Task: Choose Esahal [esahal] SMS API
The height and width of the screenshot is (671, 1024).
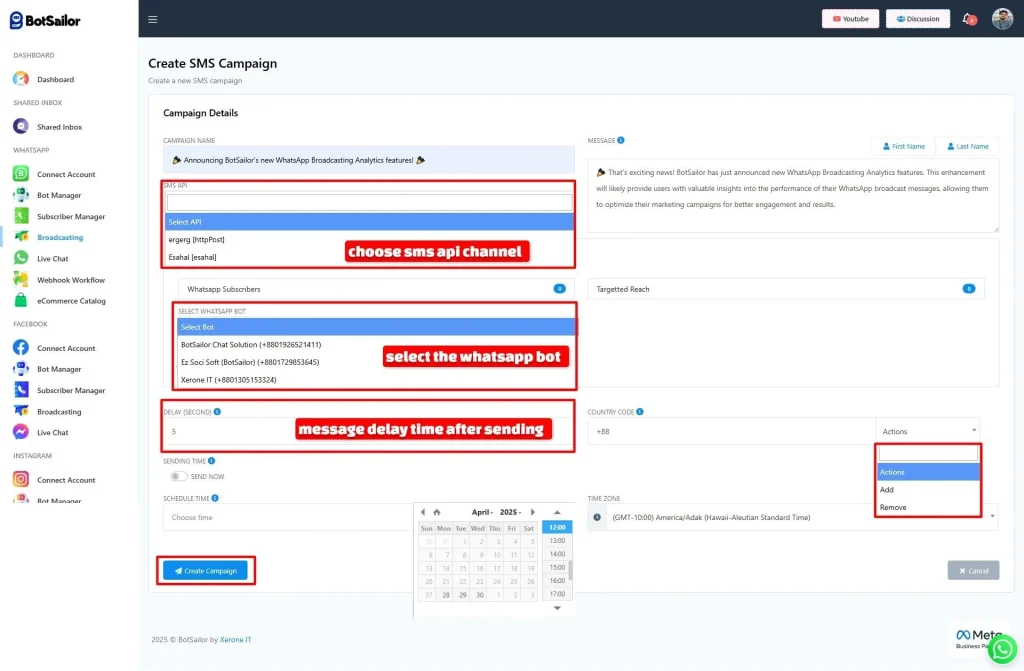Action: pyautogui.click(x=369, y=257)
